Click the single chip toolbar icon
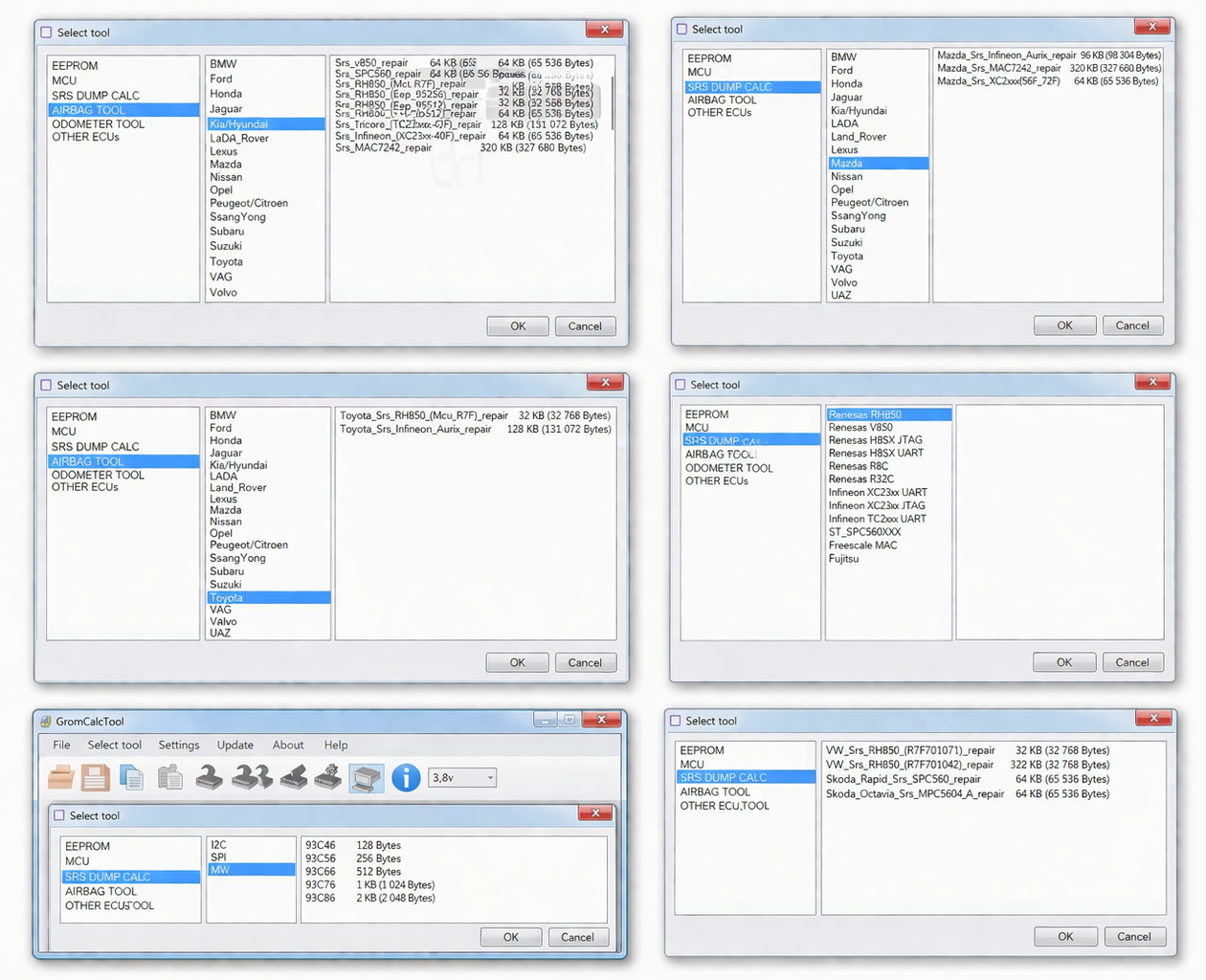The height and width of the screenshot is (980, 1206). pyautogui.click(x=209, y=777)
